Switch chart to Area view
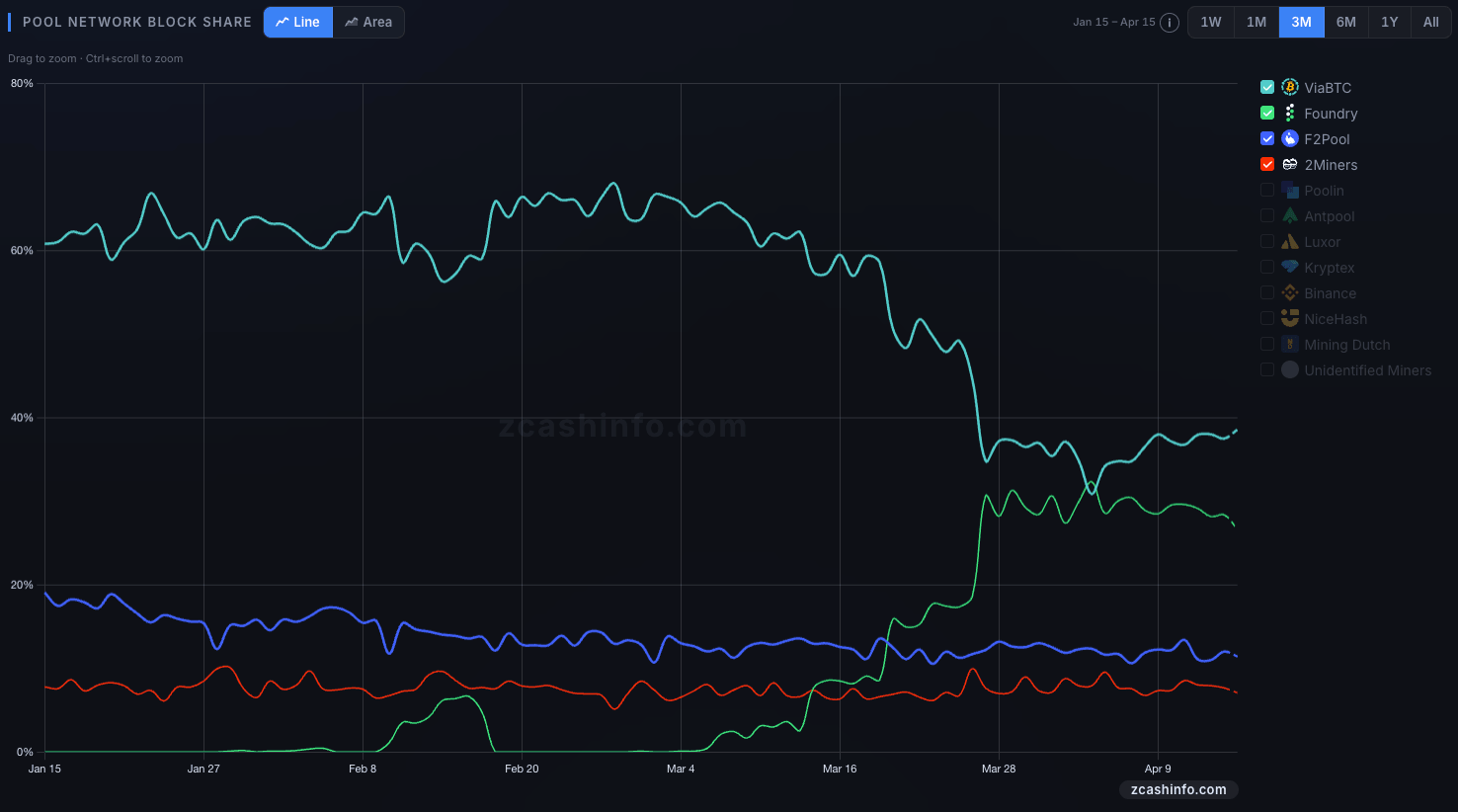The width and height of the screenshot is (1458, 812). (368, 23)
